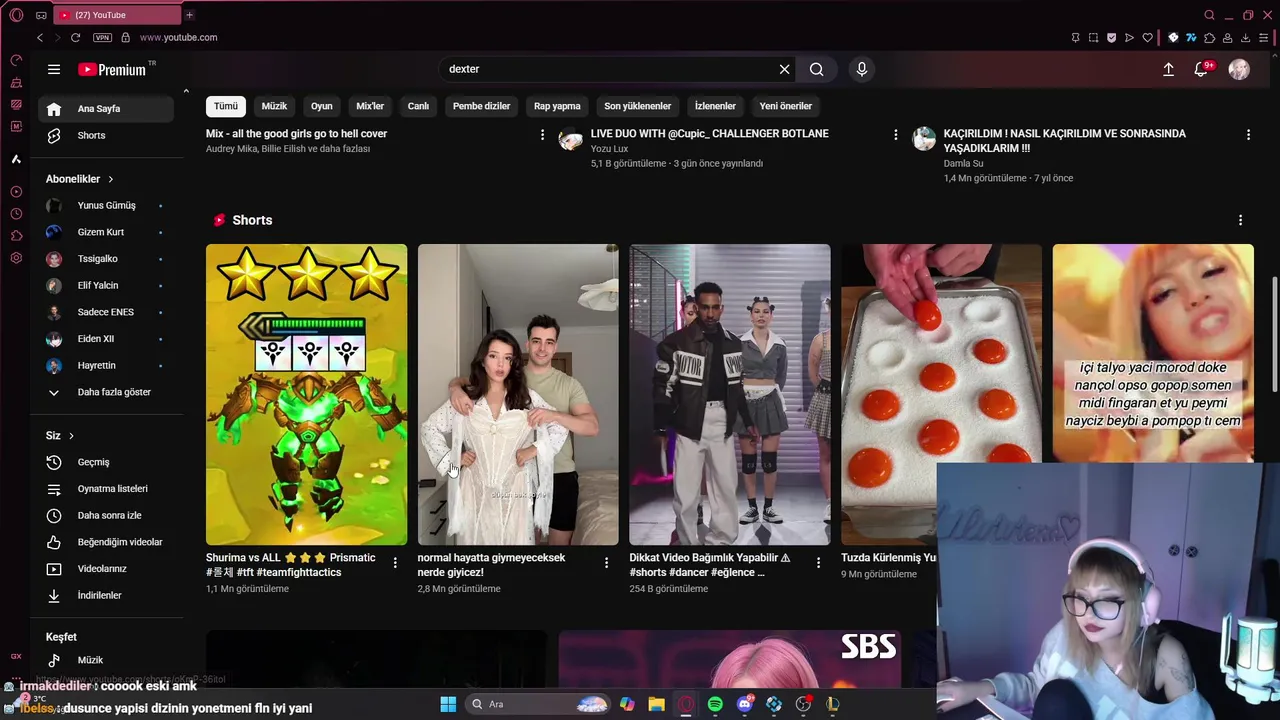Open the Opera GX menu logo
Image resolution: width=1280 pixels, height=720 pixels.
coord(16,15)
